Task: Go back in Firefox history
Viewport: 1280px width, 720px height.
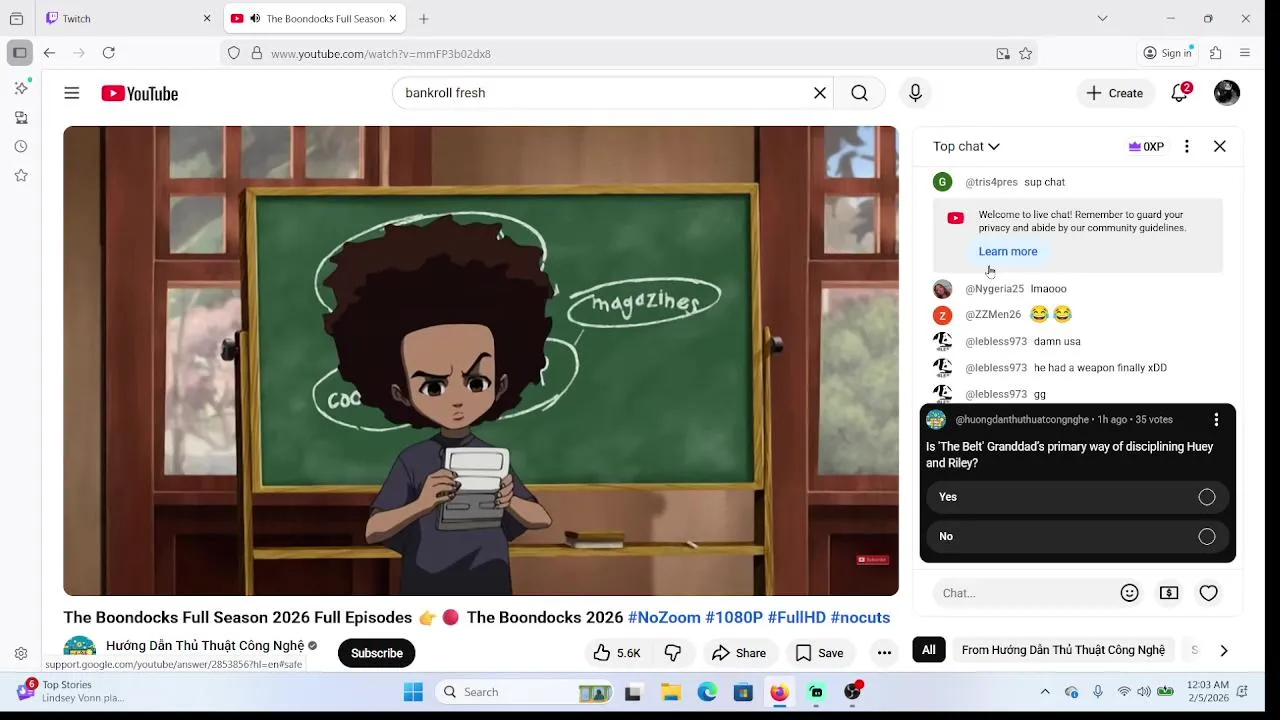Action: (x=49, y=53)
